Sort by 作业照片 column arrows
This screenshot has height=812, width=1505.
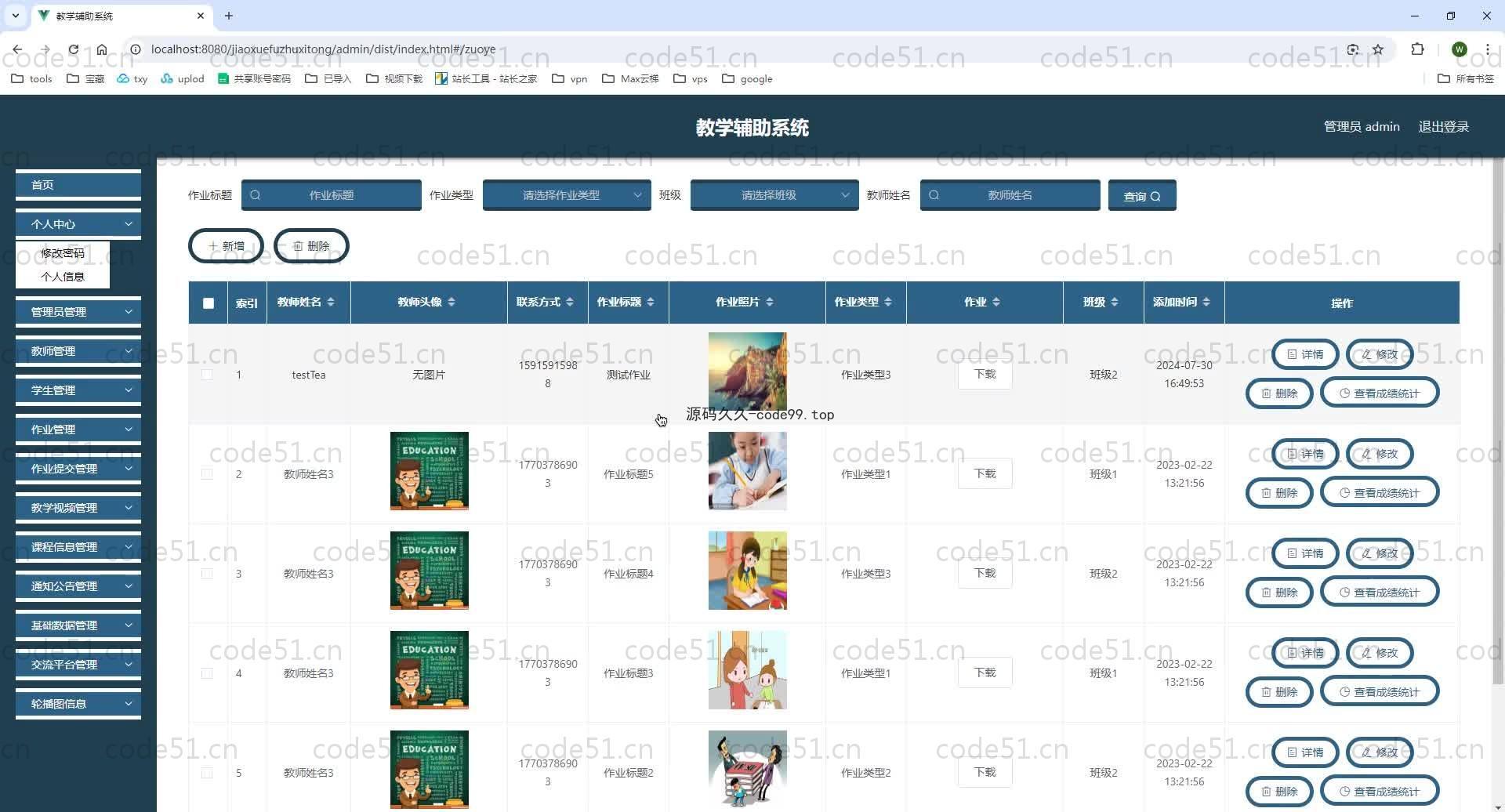coord(770,303)
